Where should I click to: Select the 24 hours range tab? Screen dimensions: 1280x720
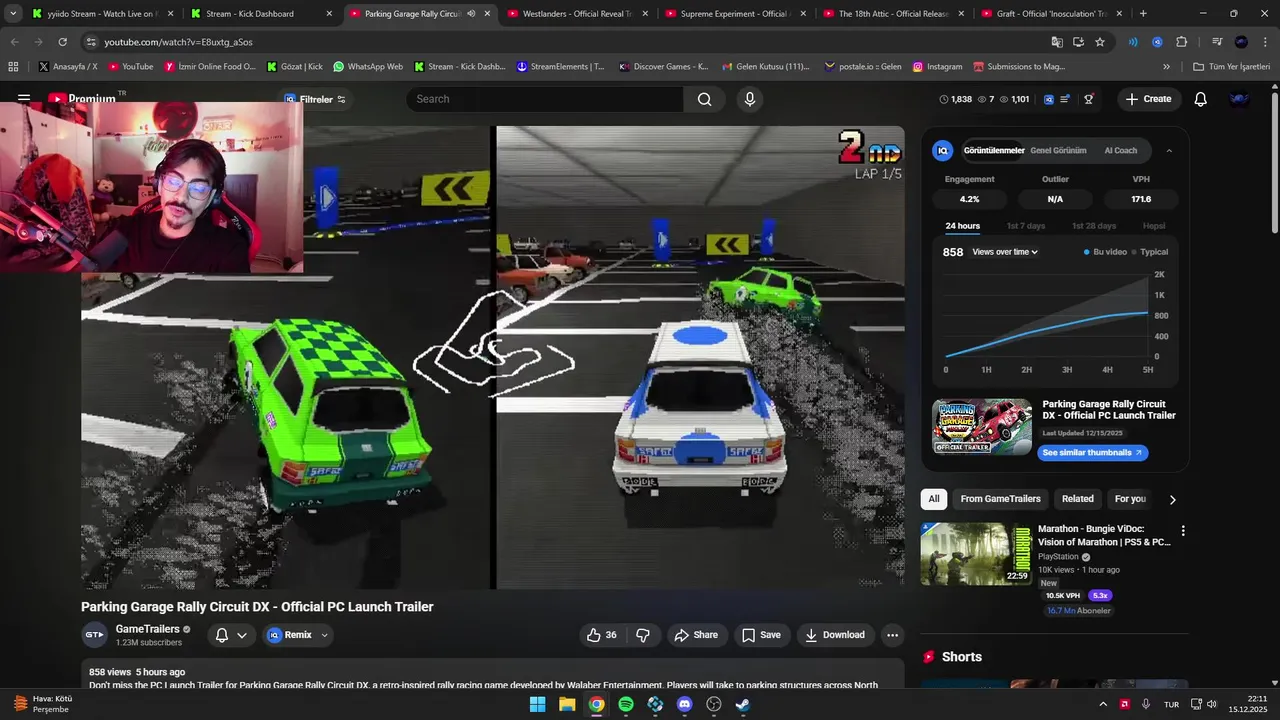tap(962, 226)
